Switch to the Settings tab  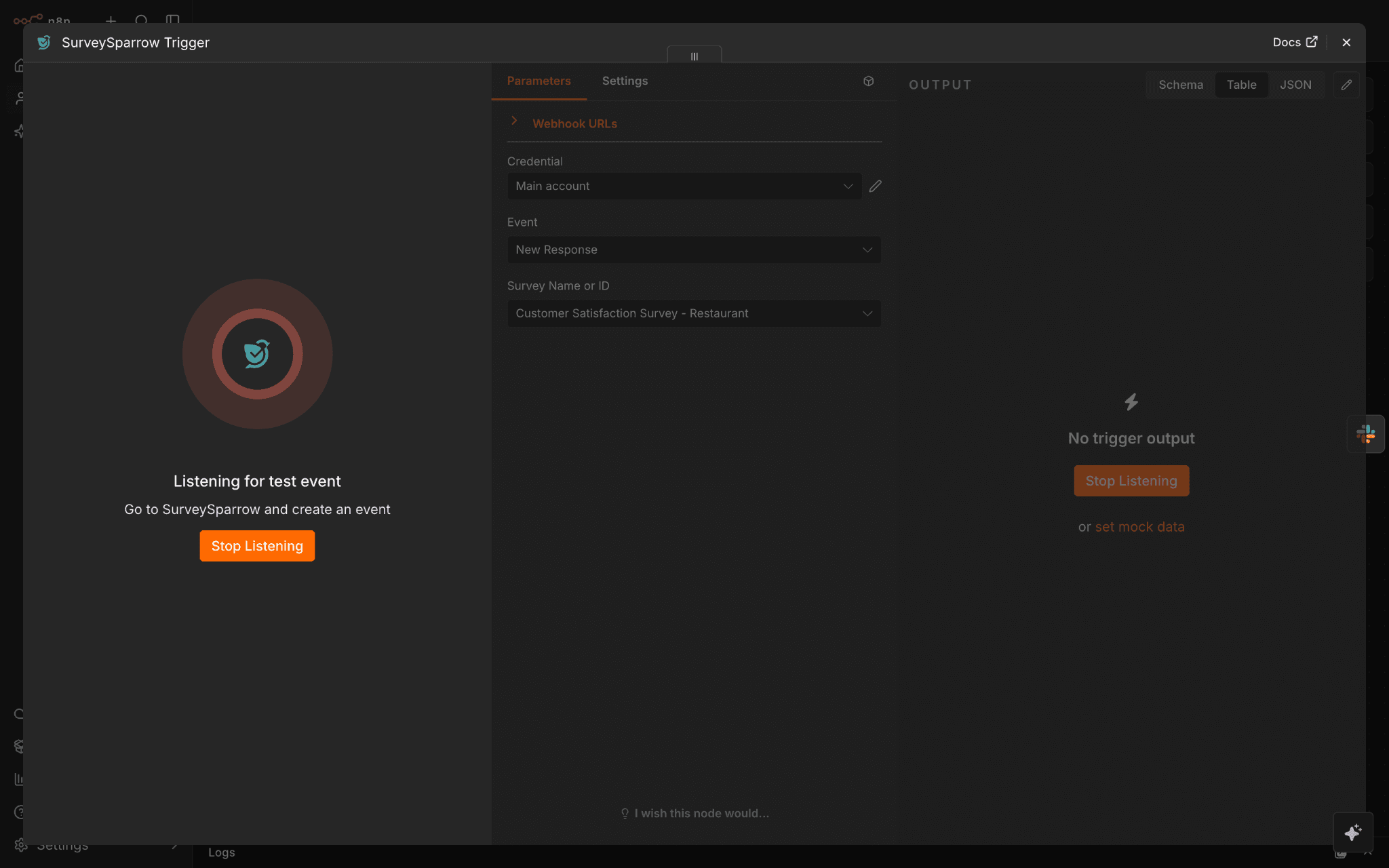pos(625,81)
